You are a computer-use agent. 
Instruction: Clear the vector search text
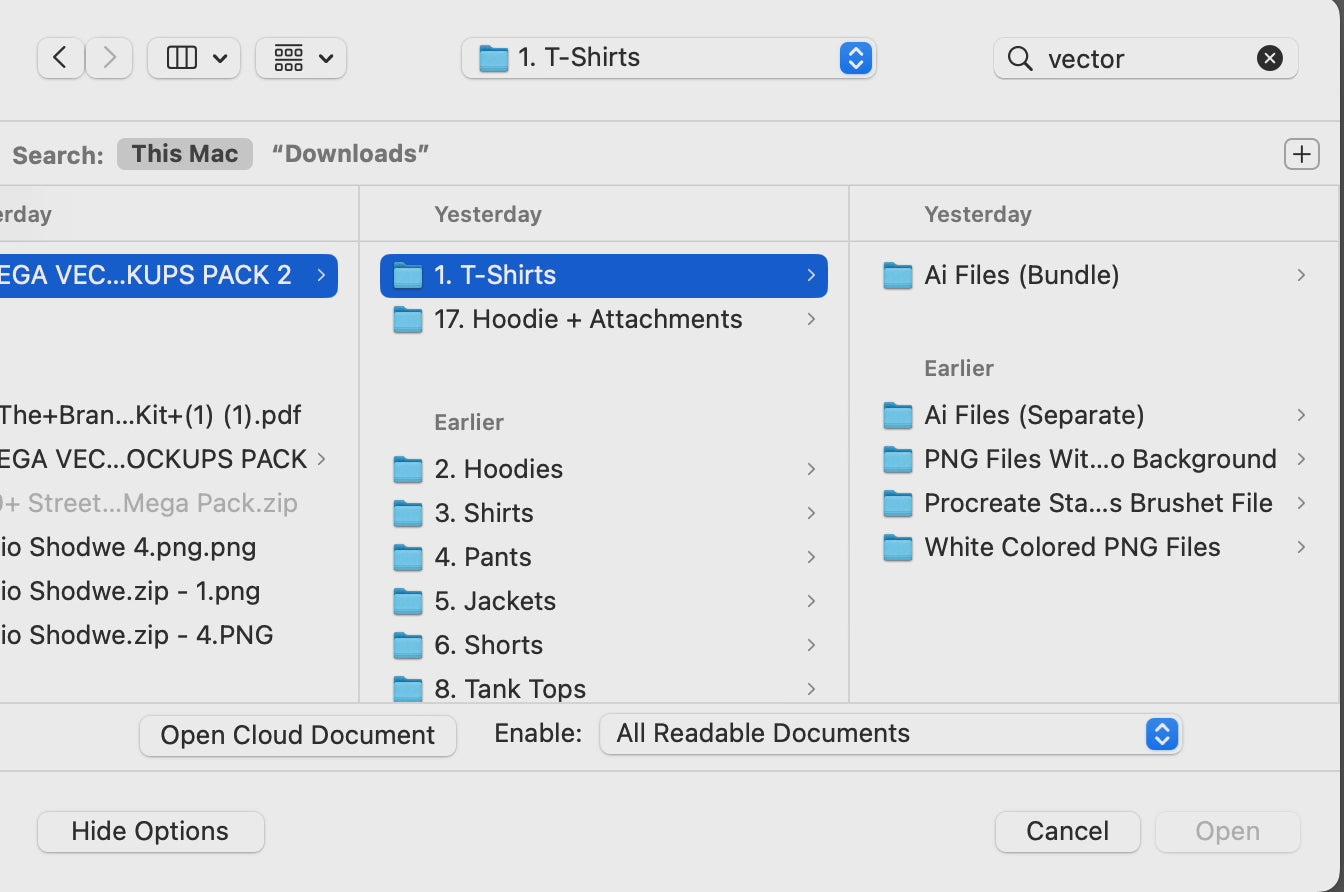(x=1269, y=59)
